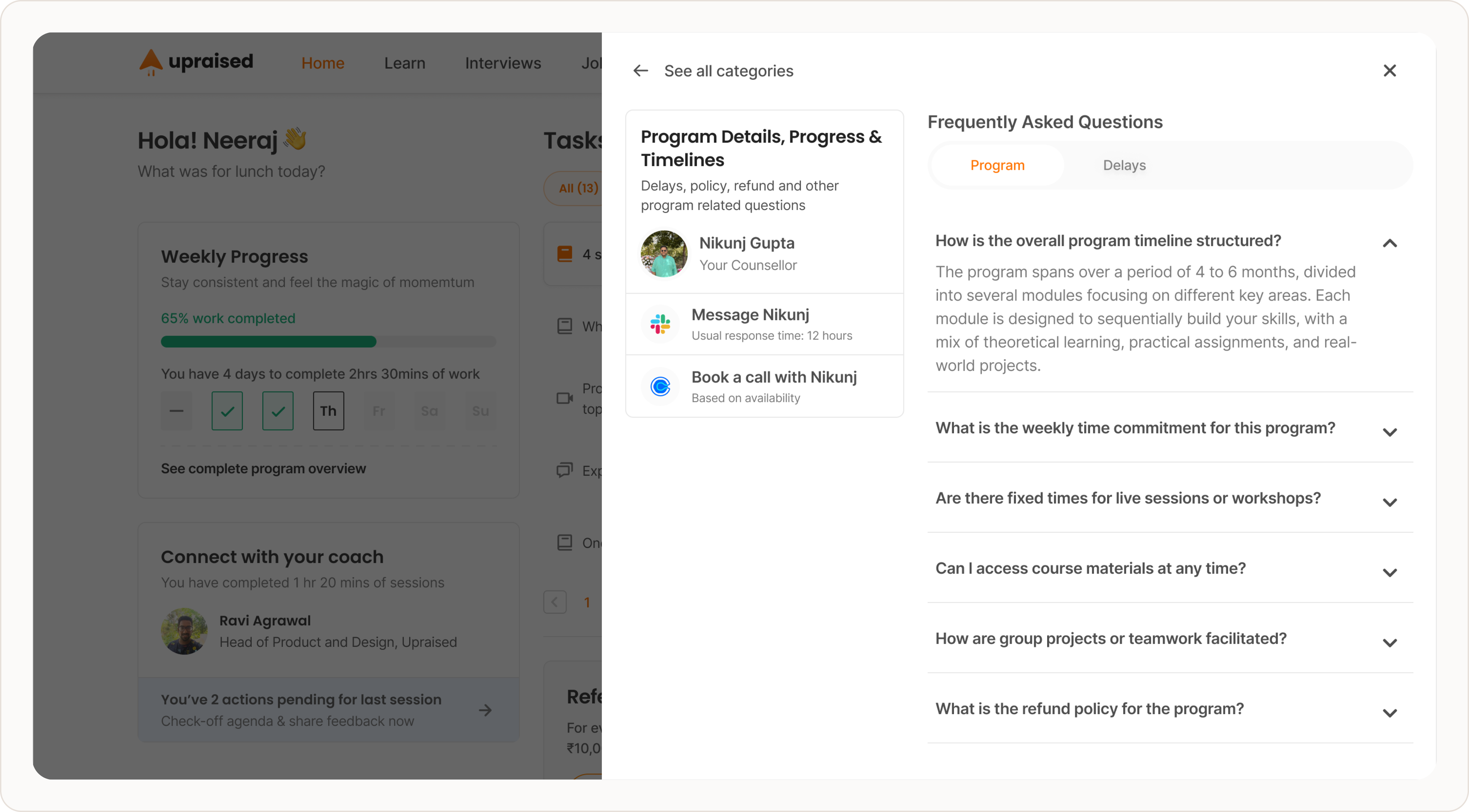Click the Calendly icon beside Book a call

coord(660,387)
